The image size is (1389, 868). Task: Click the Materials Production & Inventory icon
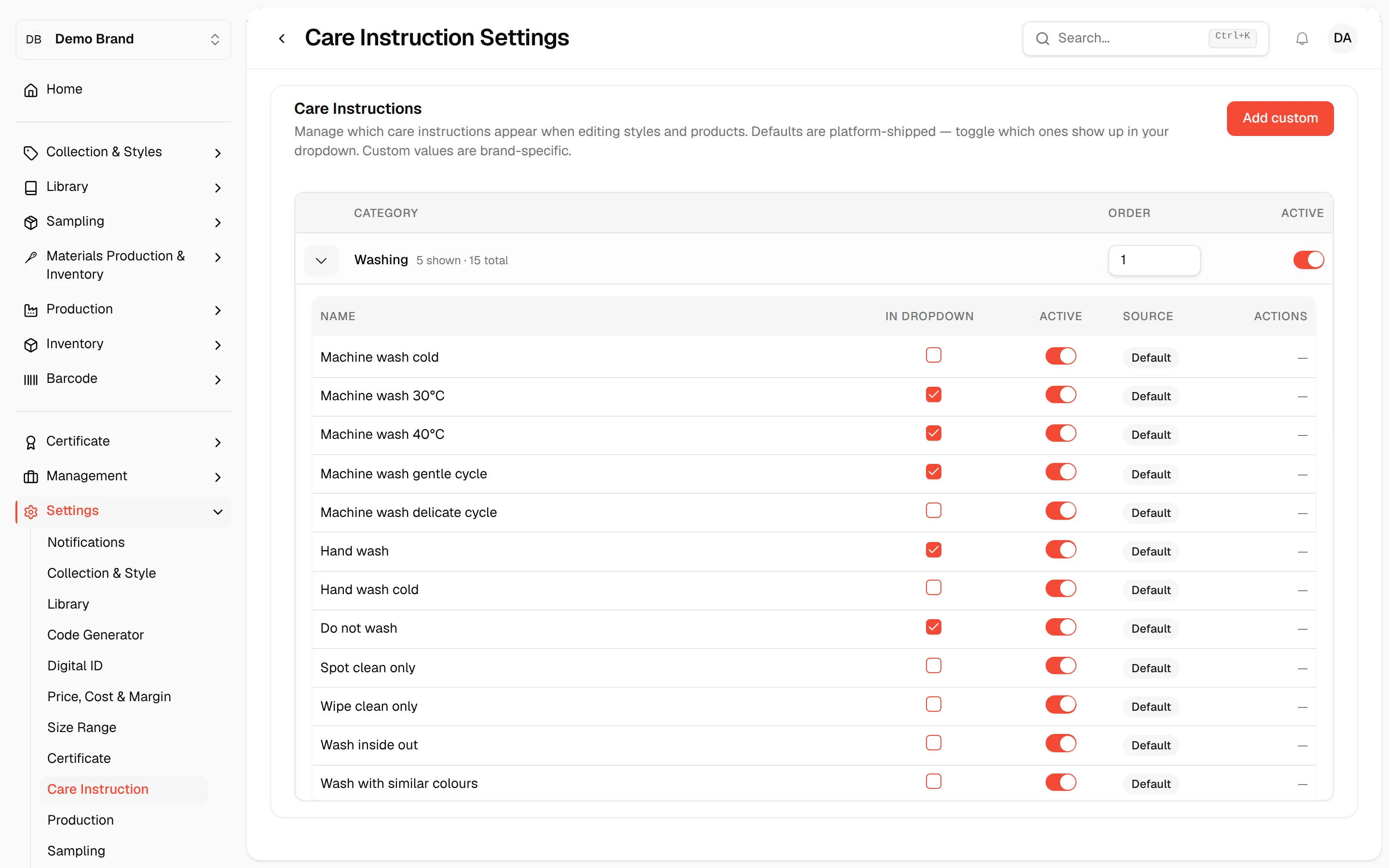[31, 257]
